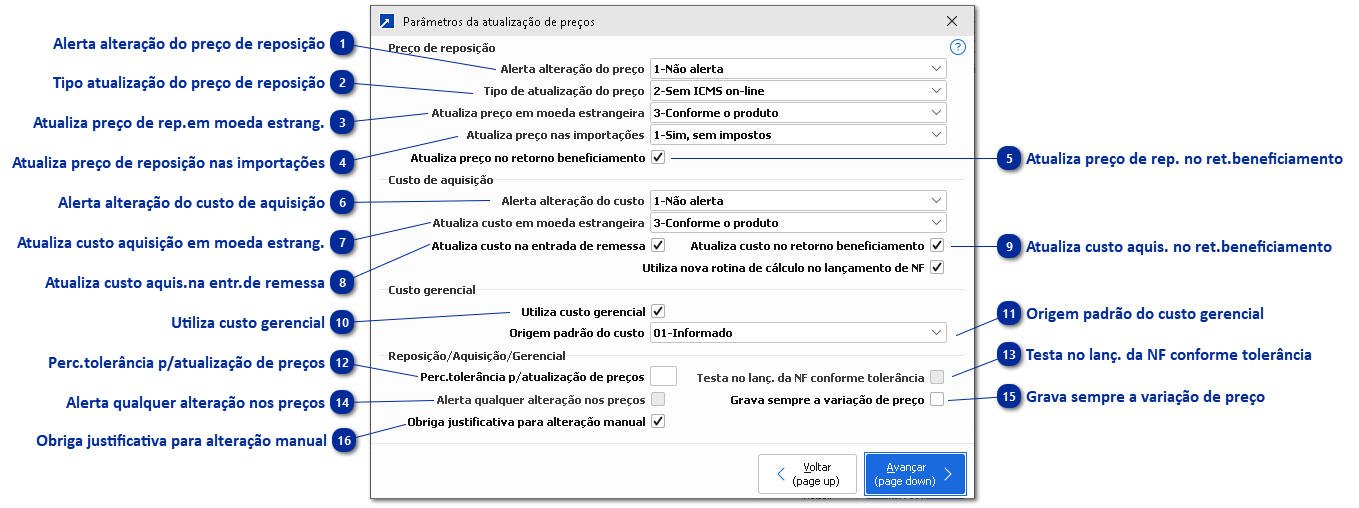1359x508 pixels.
Task: Enable 'Grava sempre a variação de preço'
Action: [937, 400]
